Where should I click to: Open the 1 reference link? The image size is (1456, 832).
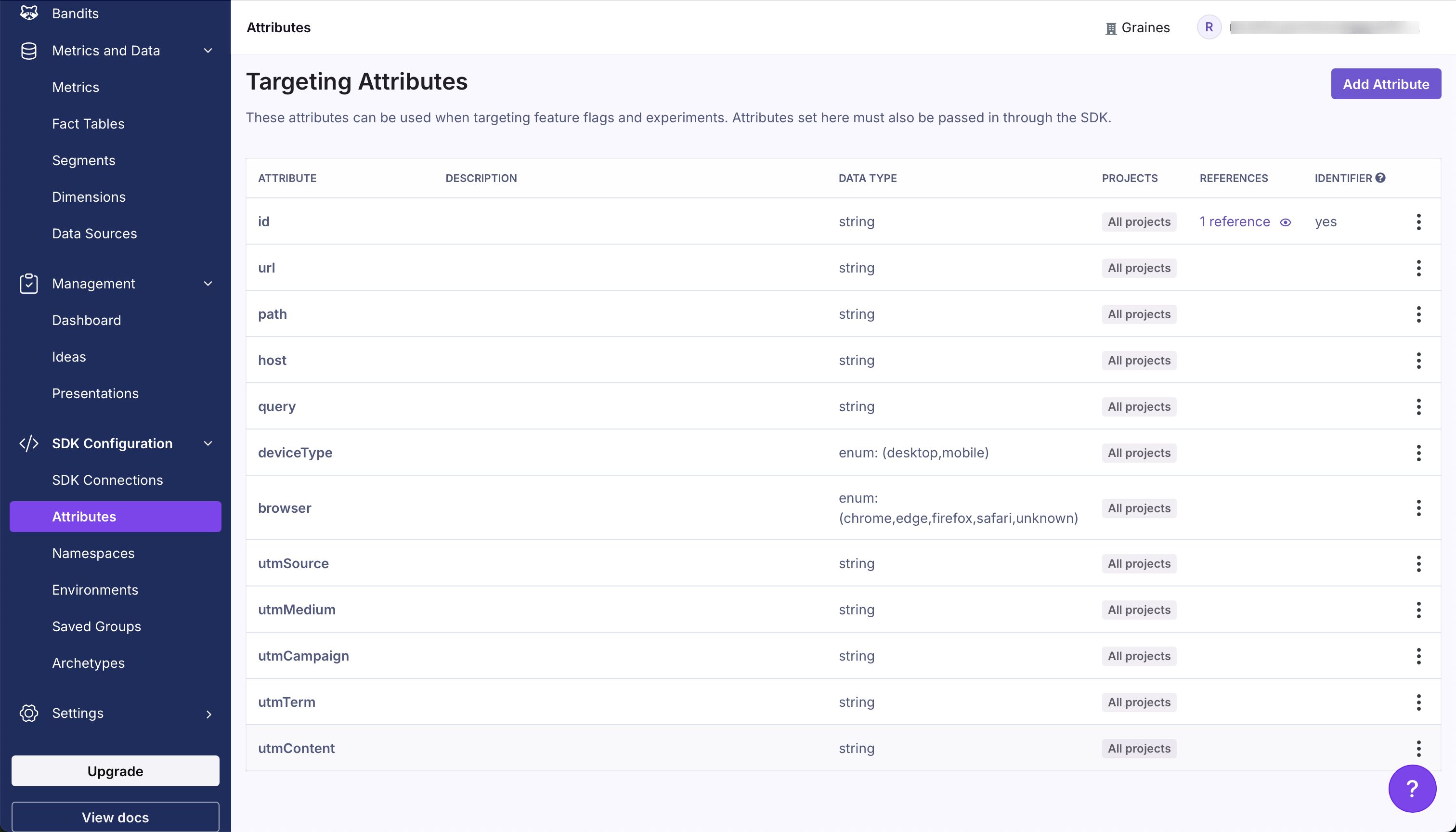(x=1235, y=221)
